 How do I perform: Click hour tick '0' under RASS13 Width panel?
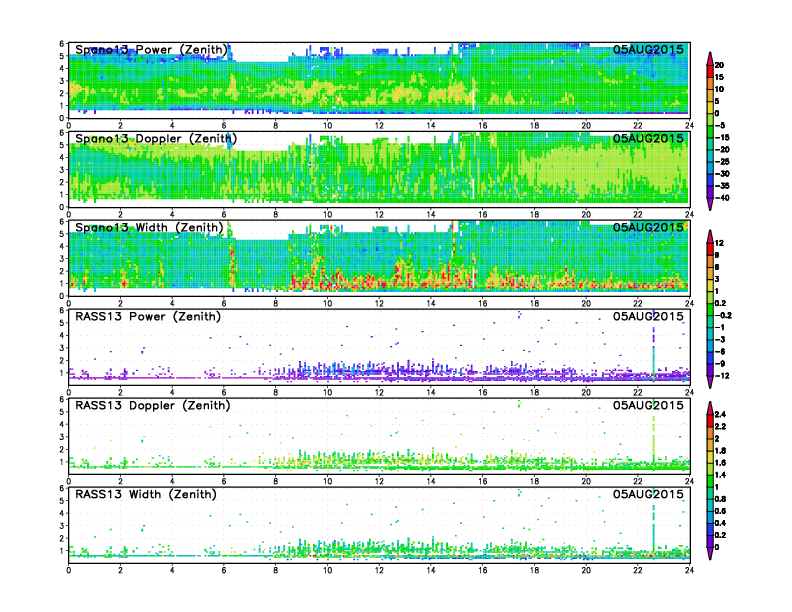[69, 570]
